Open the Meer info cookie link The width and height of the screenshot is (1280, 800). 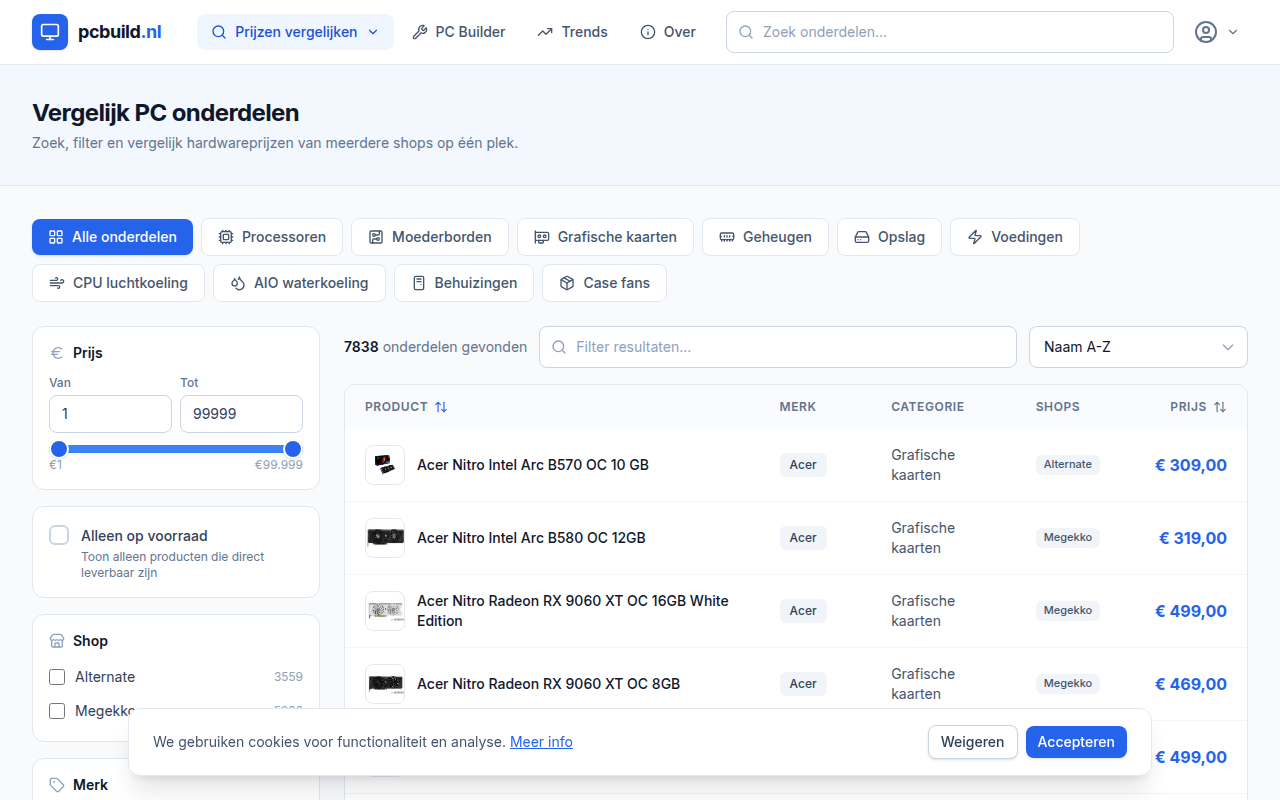[x=541, y=742]
